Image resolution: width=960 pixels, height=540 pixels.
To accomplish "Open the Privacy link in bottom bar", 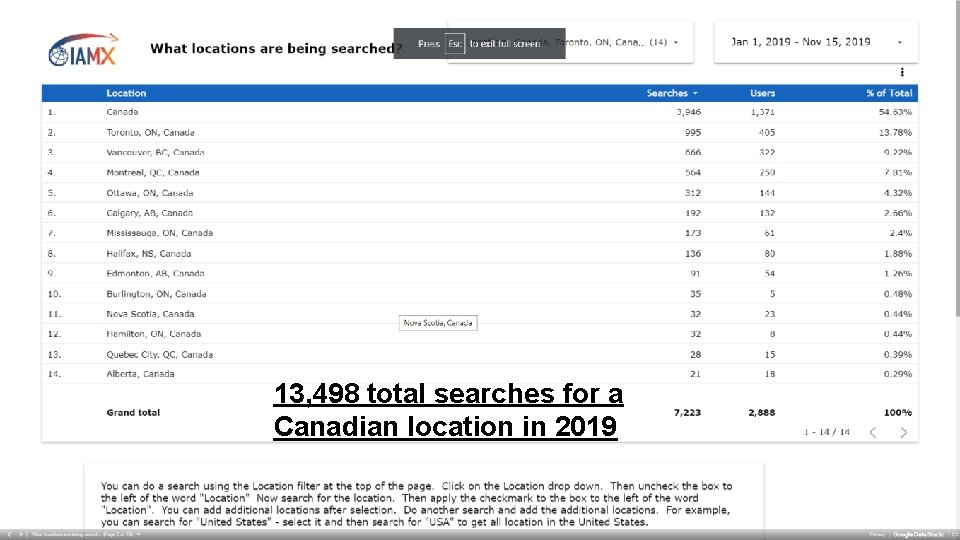I will [877, 534].
